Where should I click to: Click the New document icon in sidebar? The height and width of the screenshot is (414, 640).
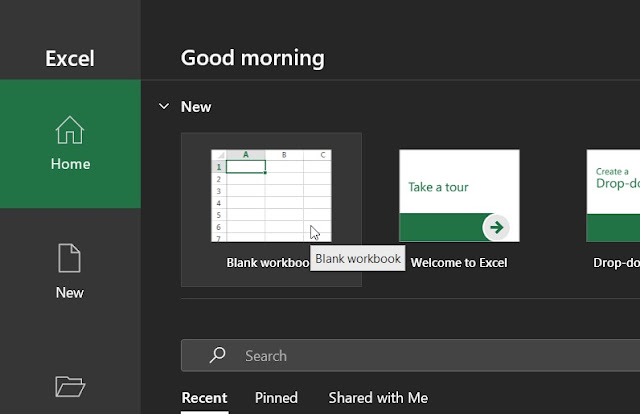(x=69, y=258)
